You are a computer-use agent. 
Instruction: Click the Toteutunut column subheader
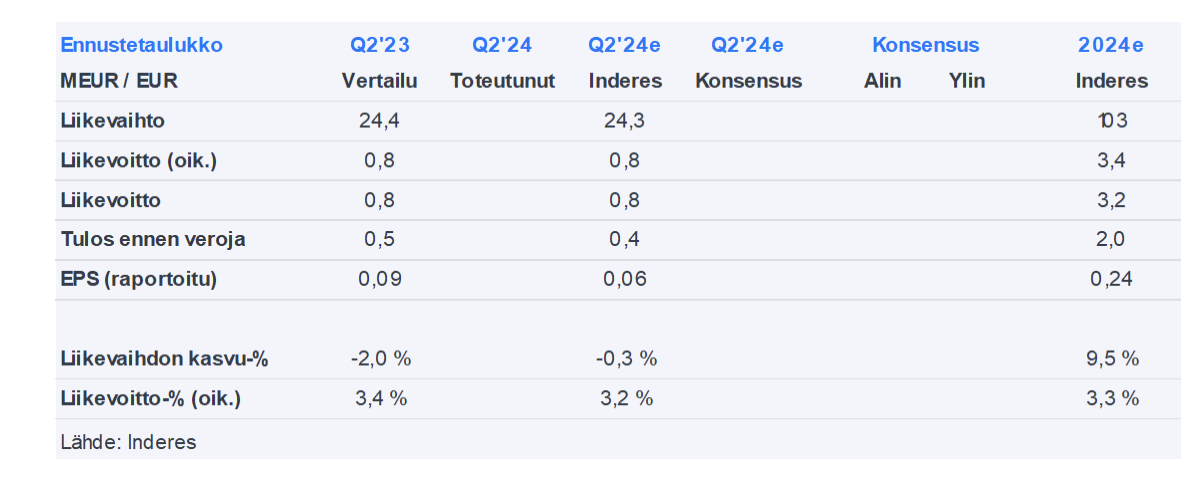point(502,81)
